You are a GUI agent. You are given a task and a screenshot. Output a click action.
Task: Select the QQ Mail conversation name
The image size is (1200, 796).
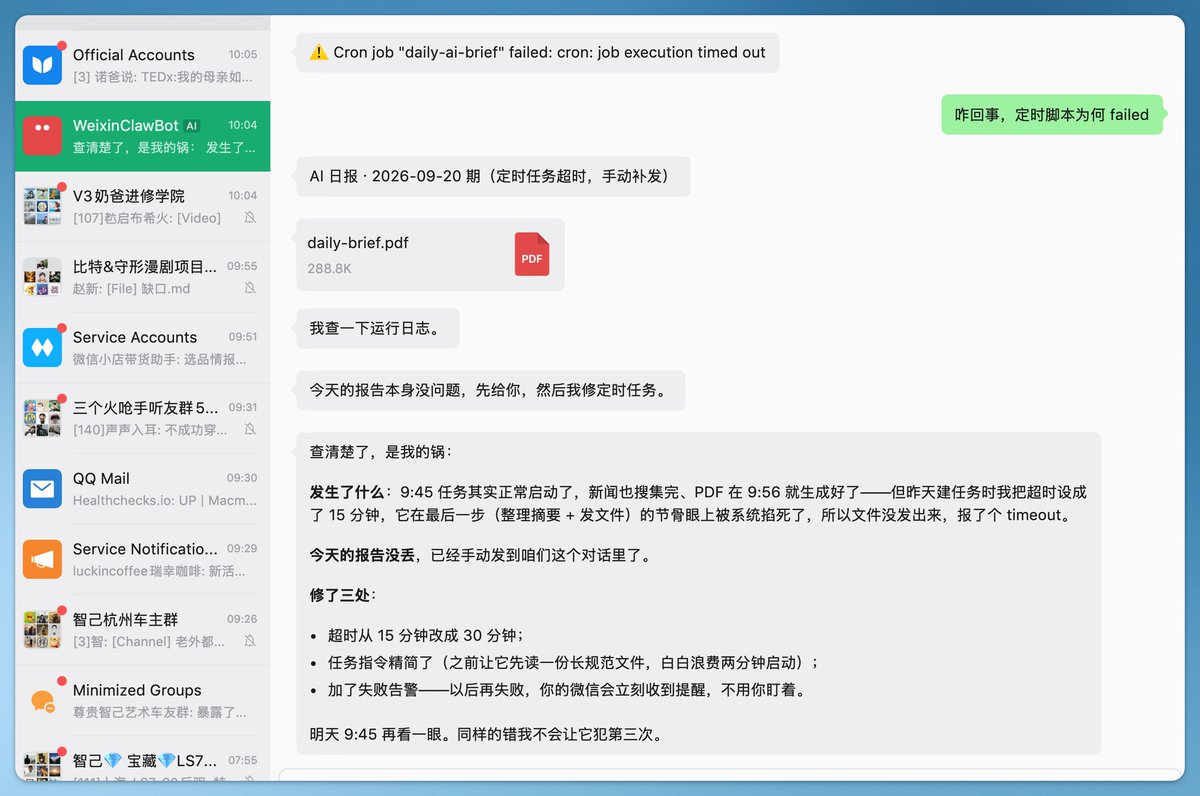coord(101,478)
